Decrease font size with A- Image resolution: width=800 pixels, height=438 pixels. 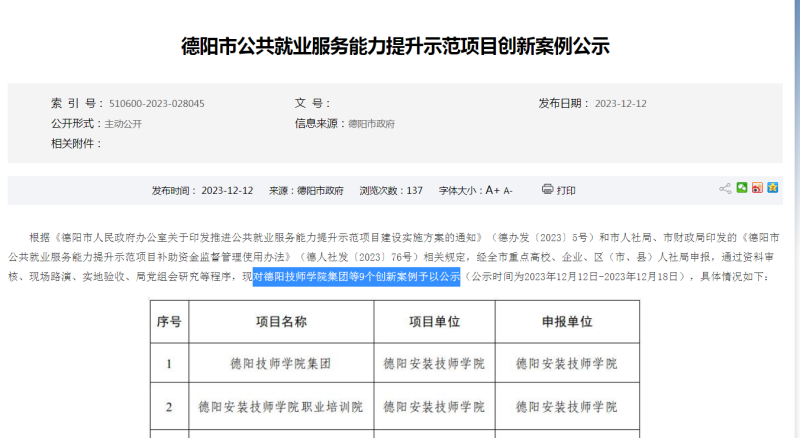pos(508,191)
